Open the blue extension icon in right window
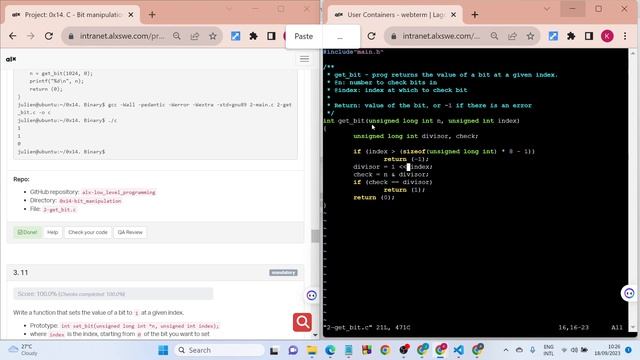640x360 pixels. tap(553, 36)
